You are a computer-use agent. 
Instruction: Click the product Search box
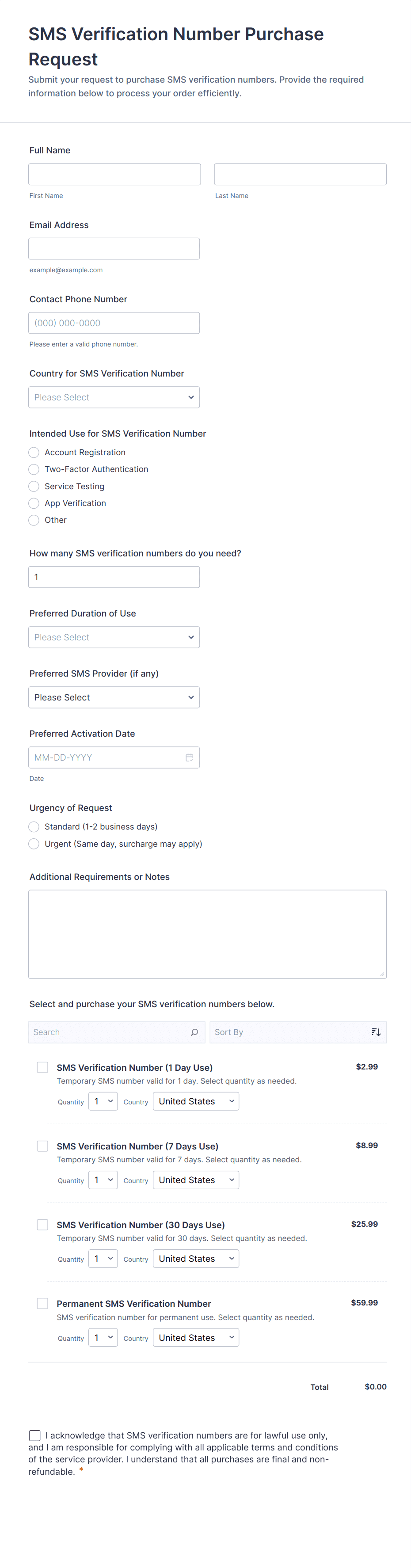coord(110,1032)
